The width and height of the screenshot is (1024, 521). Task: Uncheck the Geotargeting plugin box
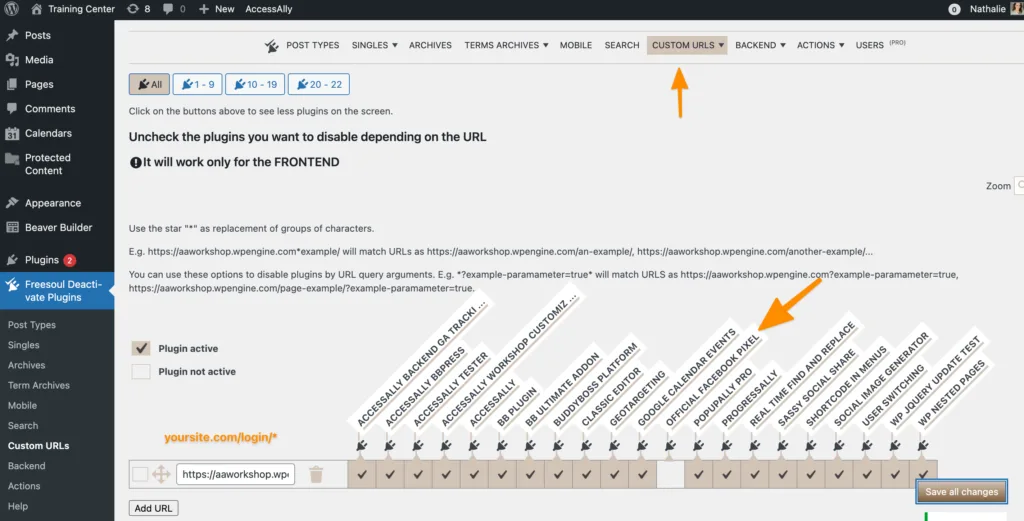615,475
